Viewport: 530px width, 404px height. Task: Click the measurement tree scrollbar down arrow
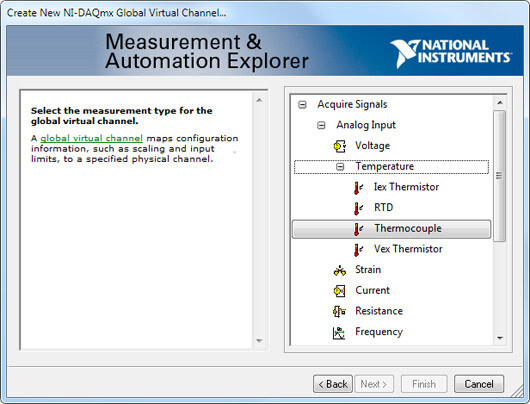500,338
